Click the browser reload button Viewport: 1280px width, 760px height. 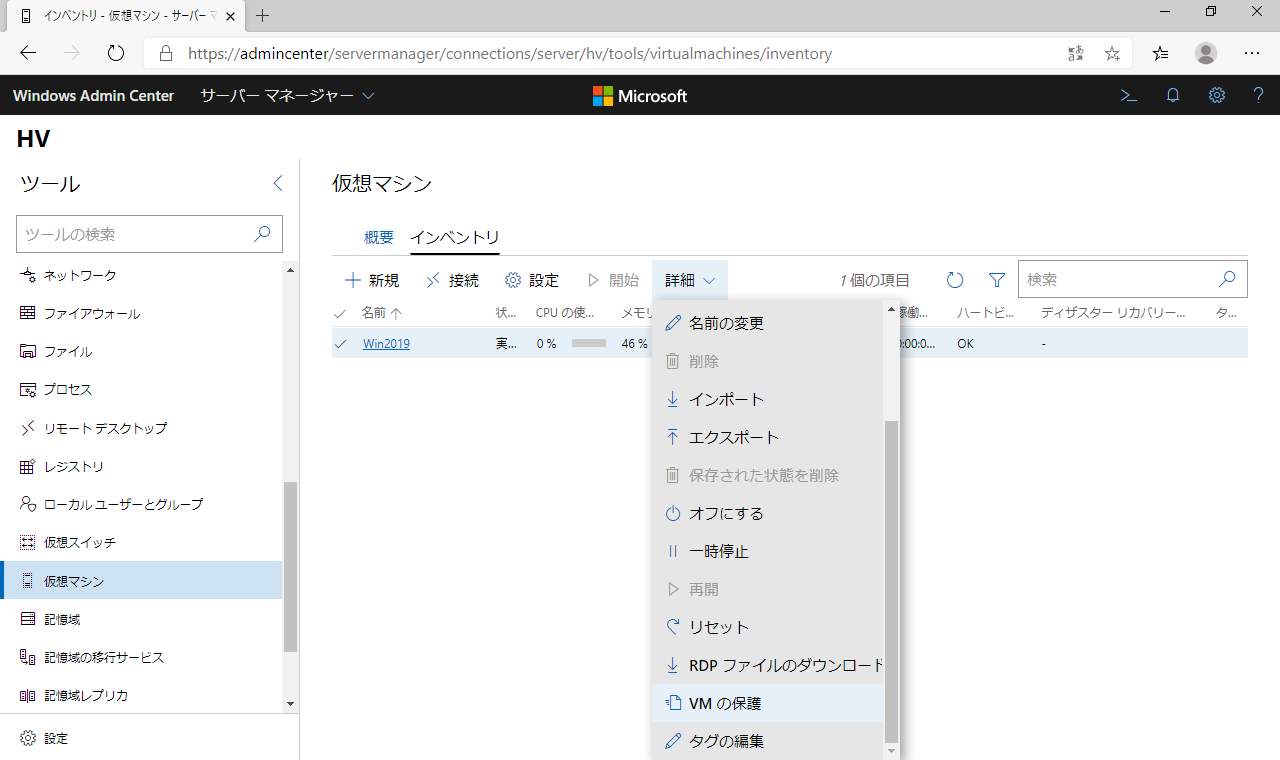(x=116, y=54)
